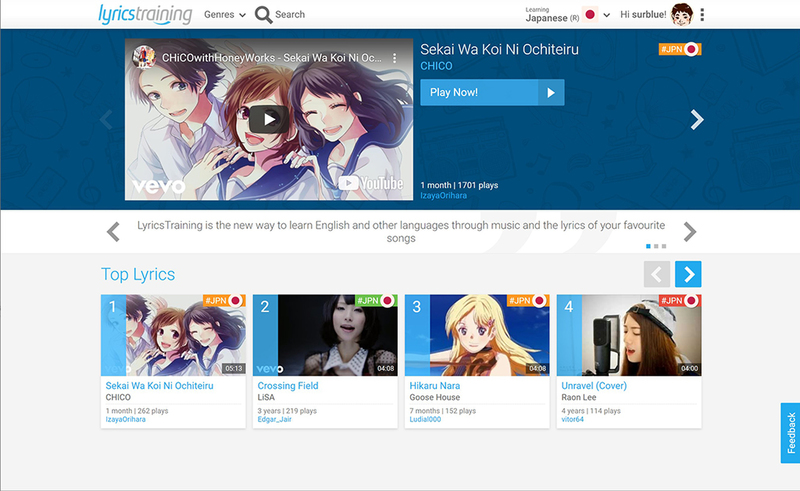Viewport: 800px width, 491px height.
Task: Select third message pagination dot
Action: 664,246
